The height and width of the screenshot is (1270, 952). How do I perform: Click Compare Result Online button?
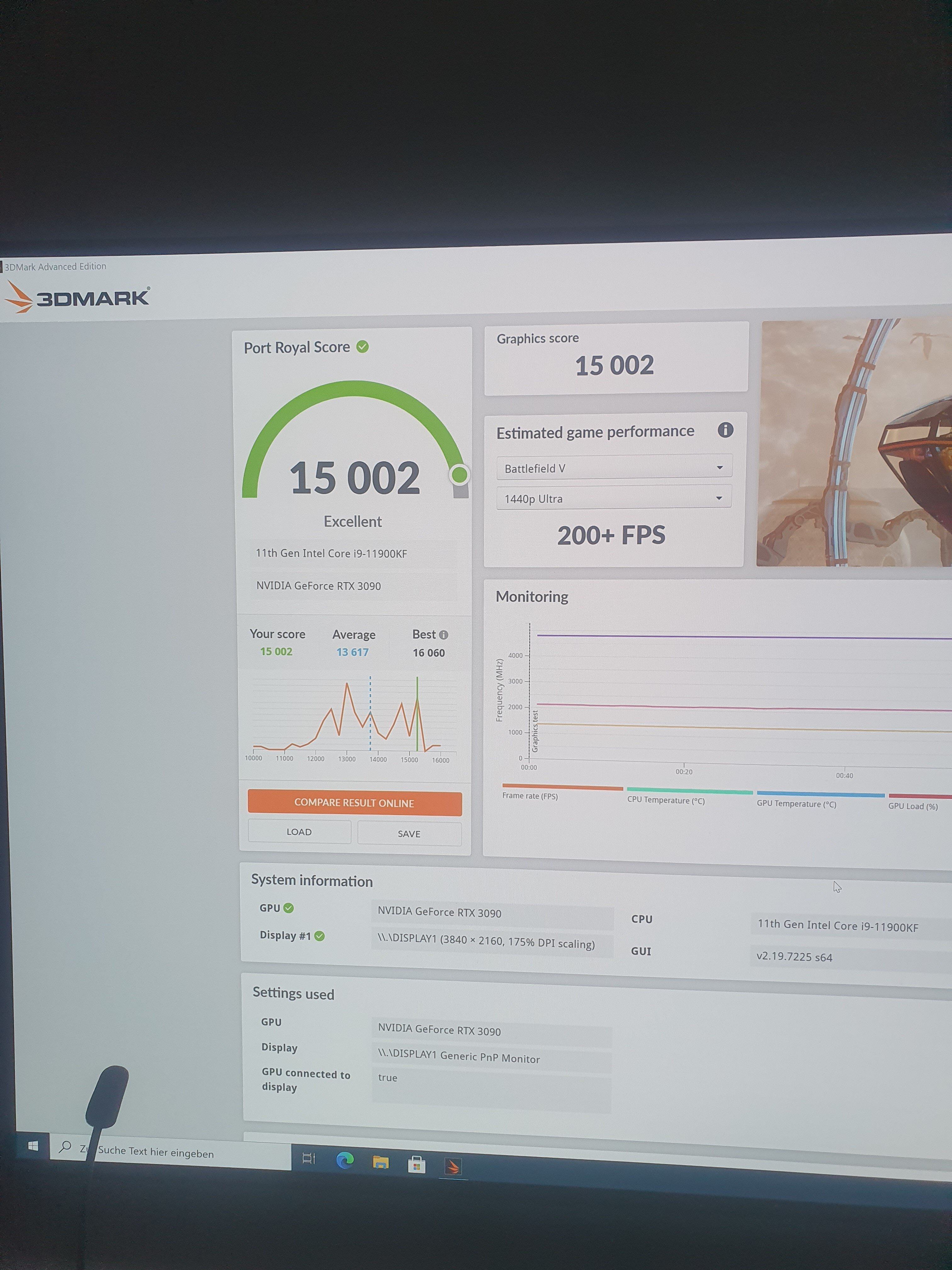click(x=354, y=803)
